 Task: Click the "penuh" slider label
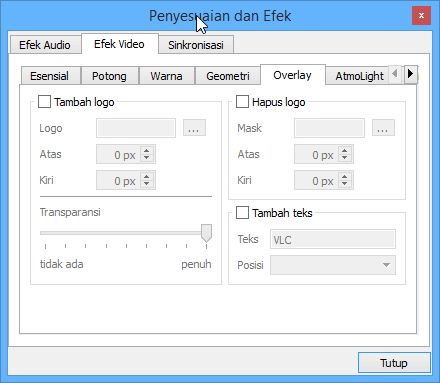coord(196,265)
